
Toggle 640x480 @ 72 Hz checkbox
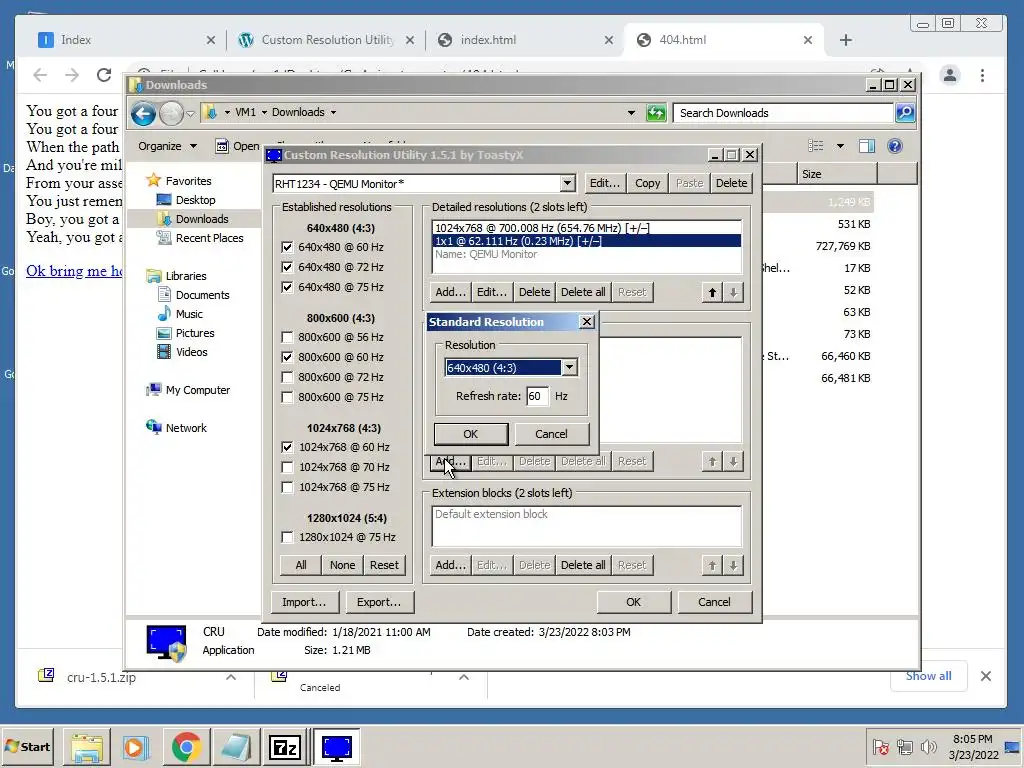[287, 267]
